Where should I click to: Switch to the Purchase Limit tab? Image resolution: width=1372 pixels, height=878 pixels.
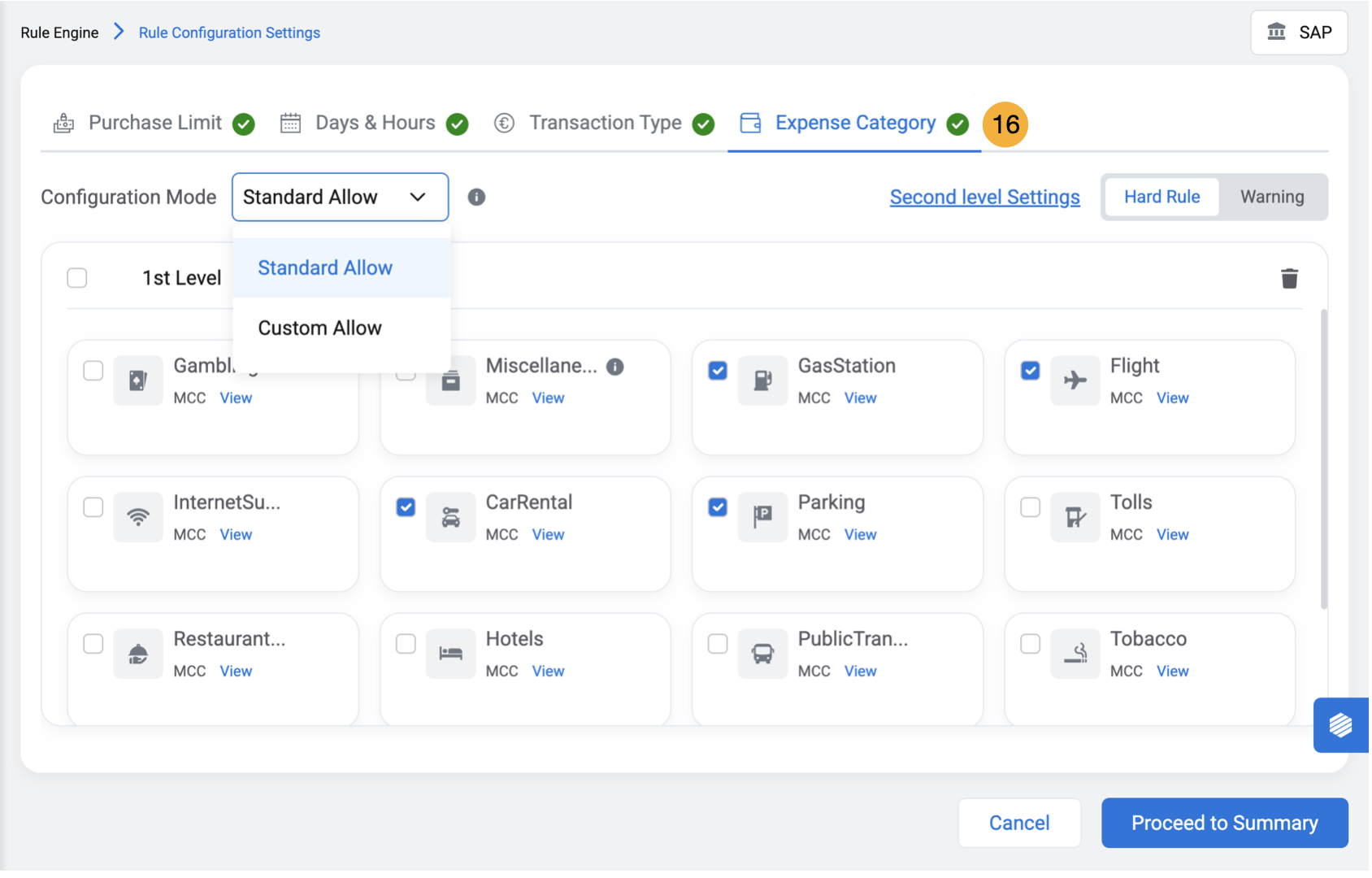pyautogui.click(x=154, y=123)
